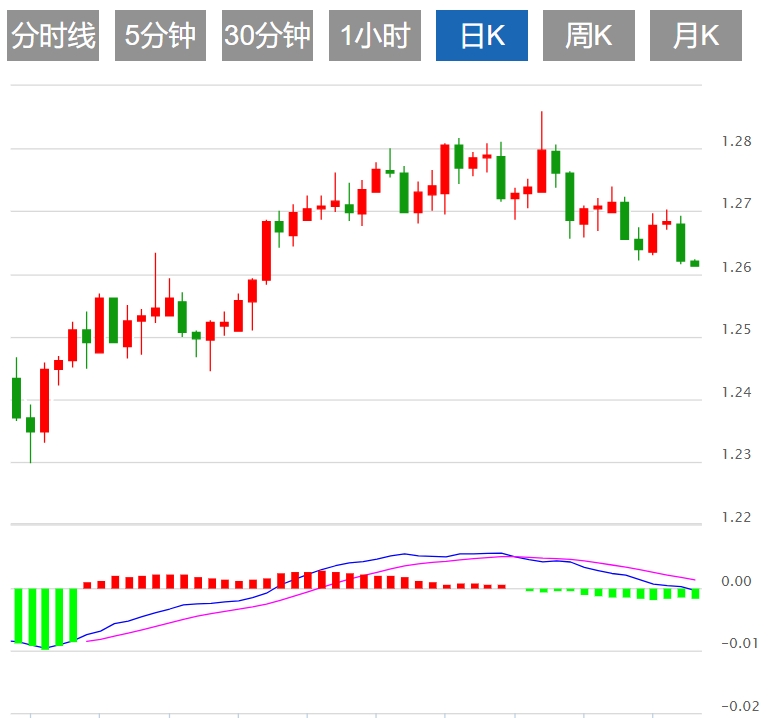
Task: Select the 日K daily candlestick tab
Action: pos(482,36)
